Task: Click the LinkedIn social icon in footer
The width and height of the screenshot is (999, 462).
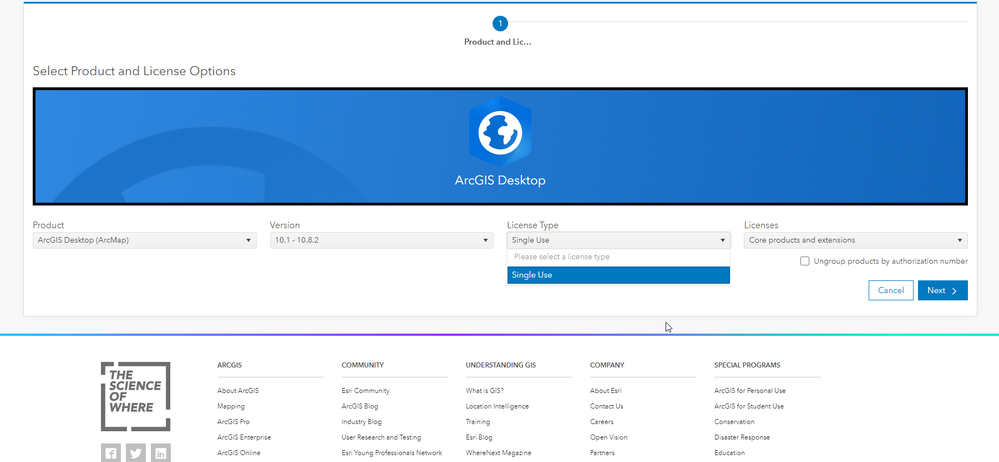Action: [x=161, y=453]
